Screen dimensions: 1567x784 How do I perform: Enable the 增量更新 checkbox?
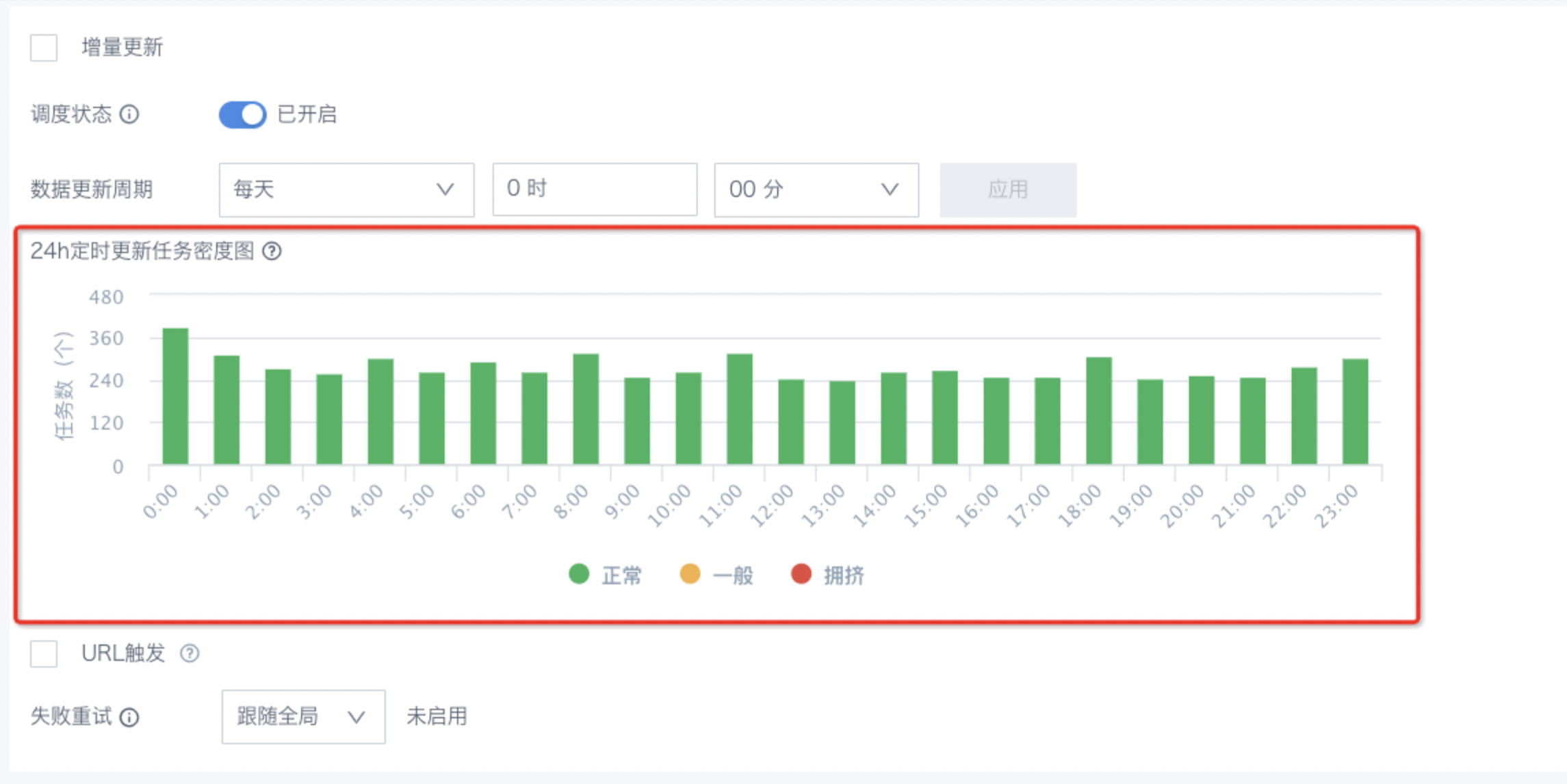coord(44,48)
